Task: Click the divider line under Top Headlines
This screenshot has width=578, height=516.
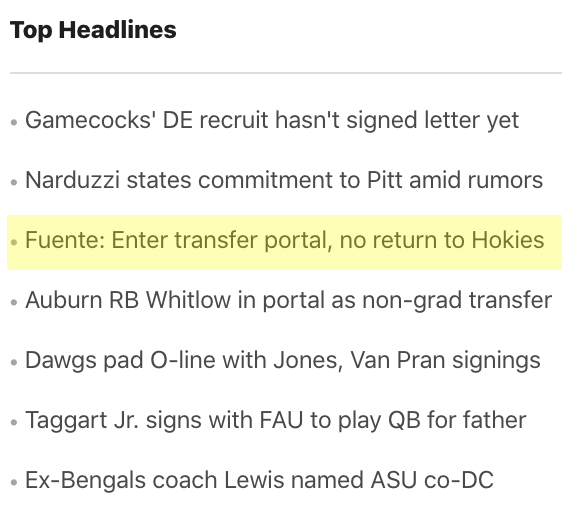Action: click(x=286, y=73)
